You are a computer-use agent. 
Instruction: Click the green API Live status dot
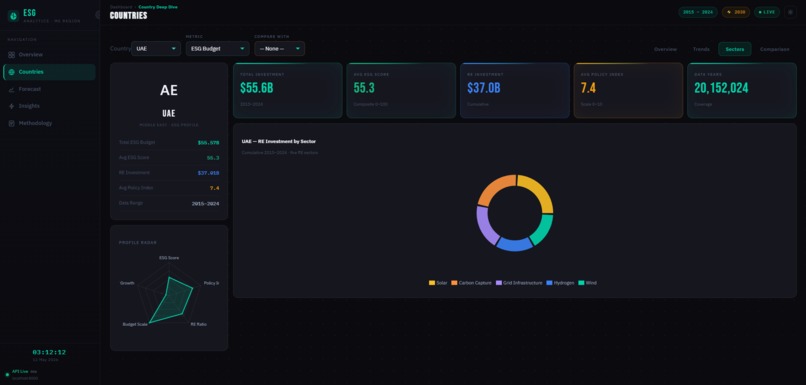(x=7, y=374)
